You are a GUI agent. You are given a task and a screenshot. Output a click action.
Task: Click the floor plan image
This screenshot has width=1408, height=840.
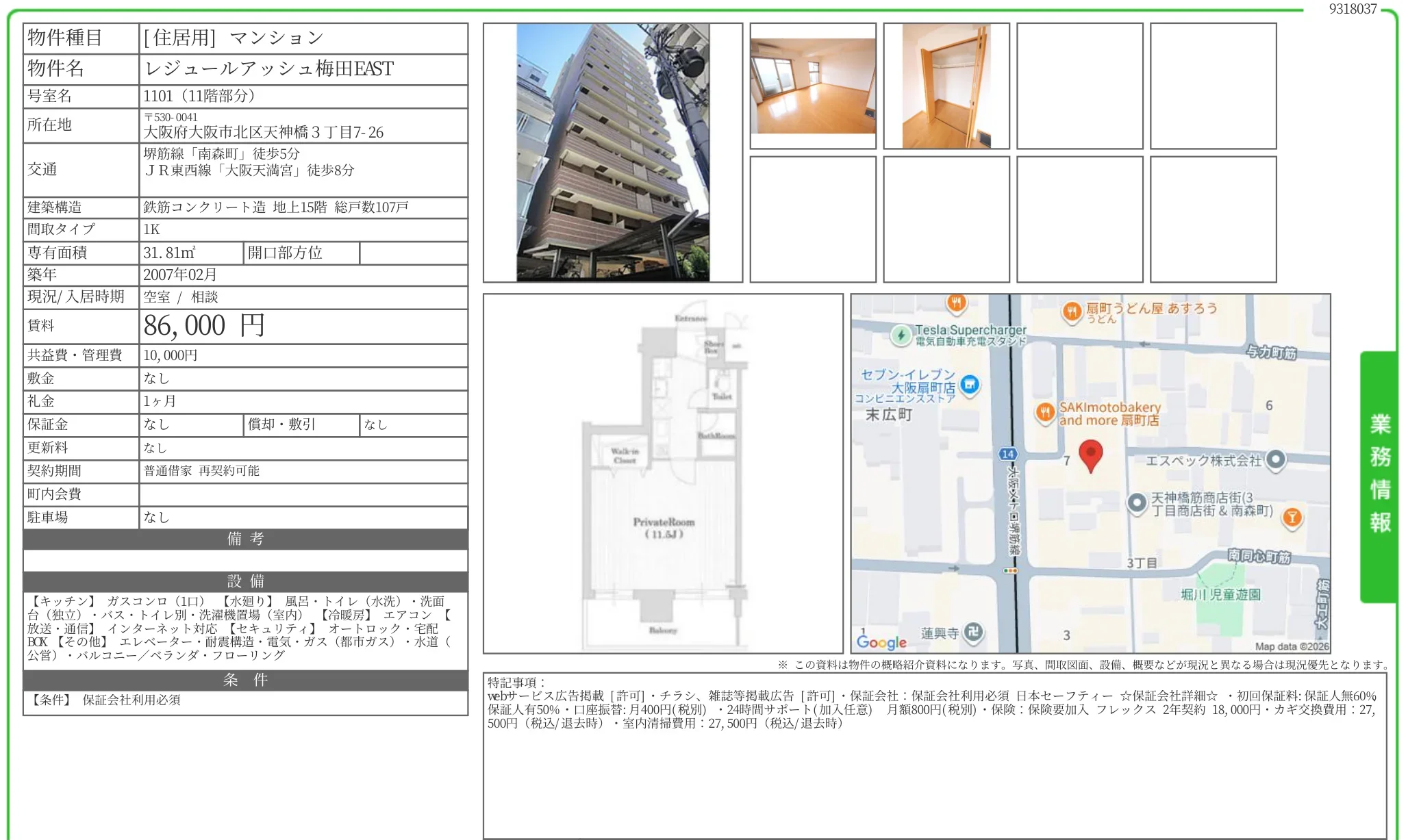click(x=663, y=474)
